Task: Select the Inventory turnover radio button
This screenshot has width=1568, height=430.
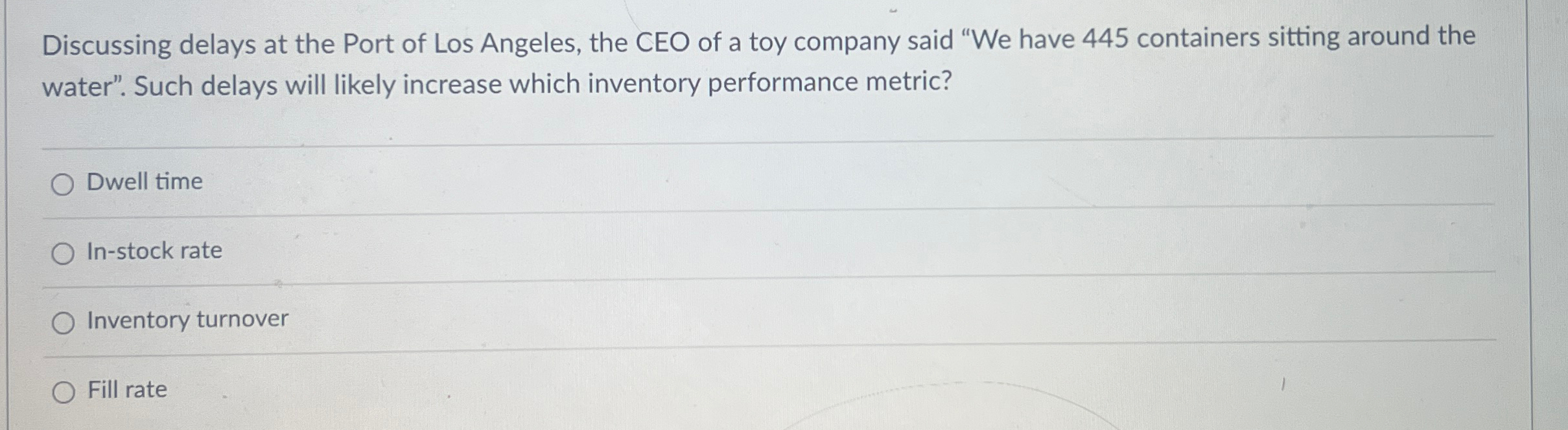Action: 63,322
